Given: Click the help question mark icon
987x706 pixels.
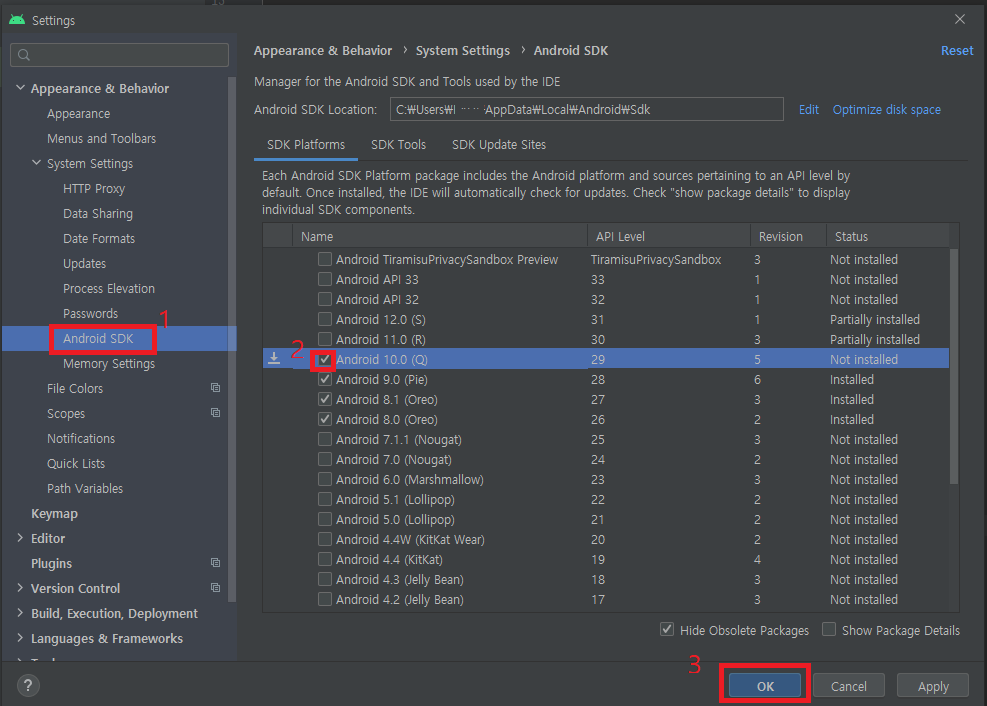Looking at the screenshot, I should (27, 685).
